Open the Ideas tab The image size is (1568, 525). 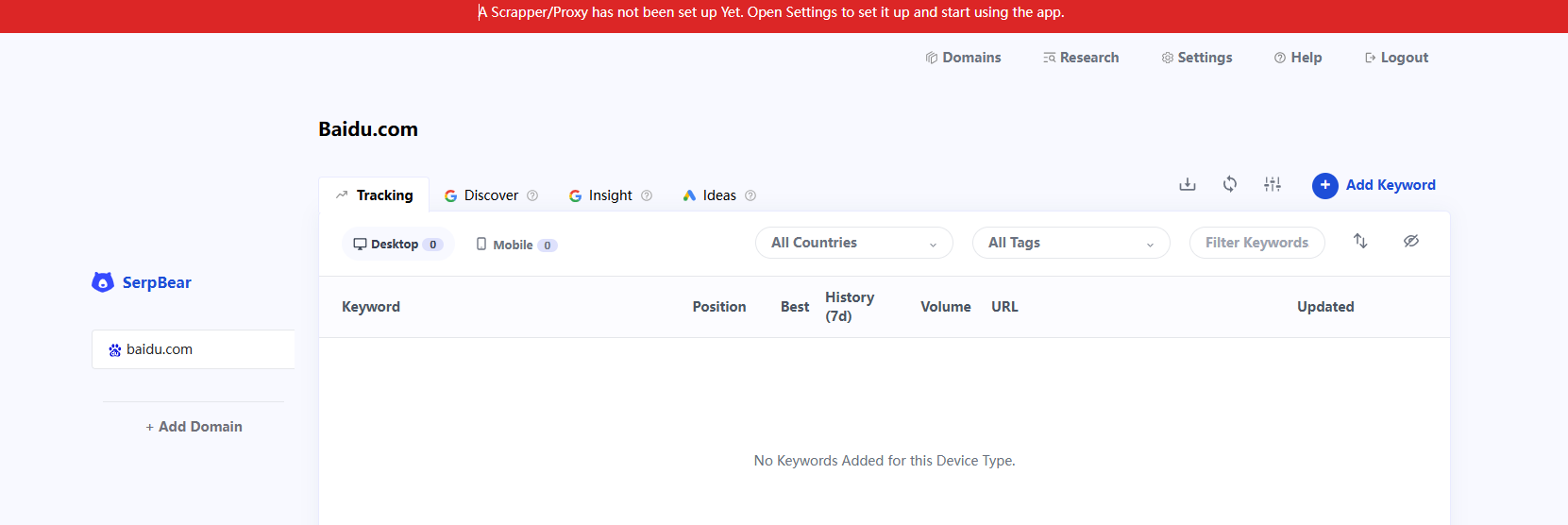718,195
